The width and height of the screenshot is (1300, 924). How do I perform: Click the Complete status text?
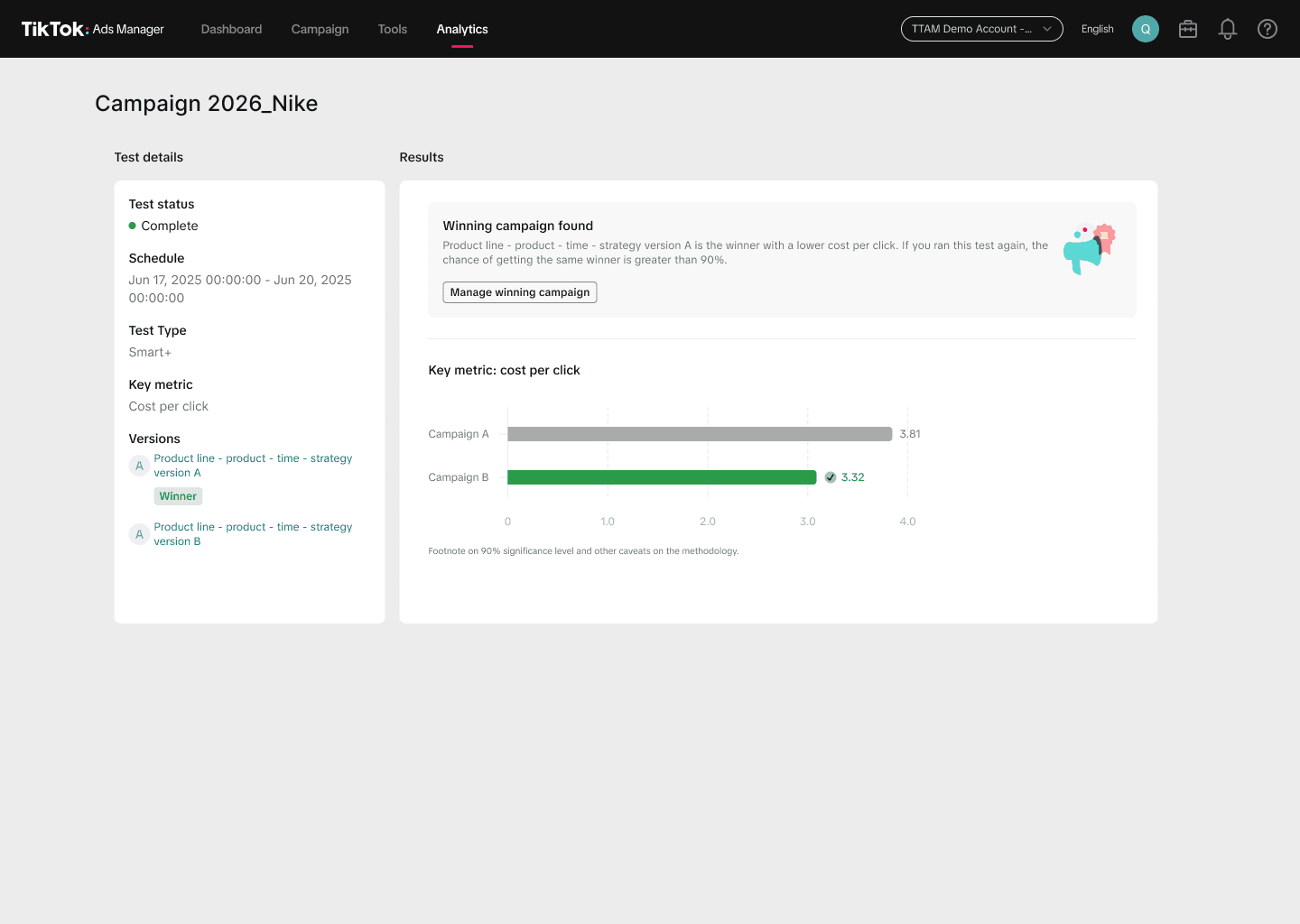tap(170, 226)
